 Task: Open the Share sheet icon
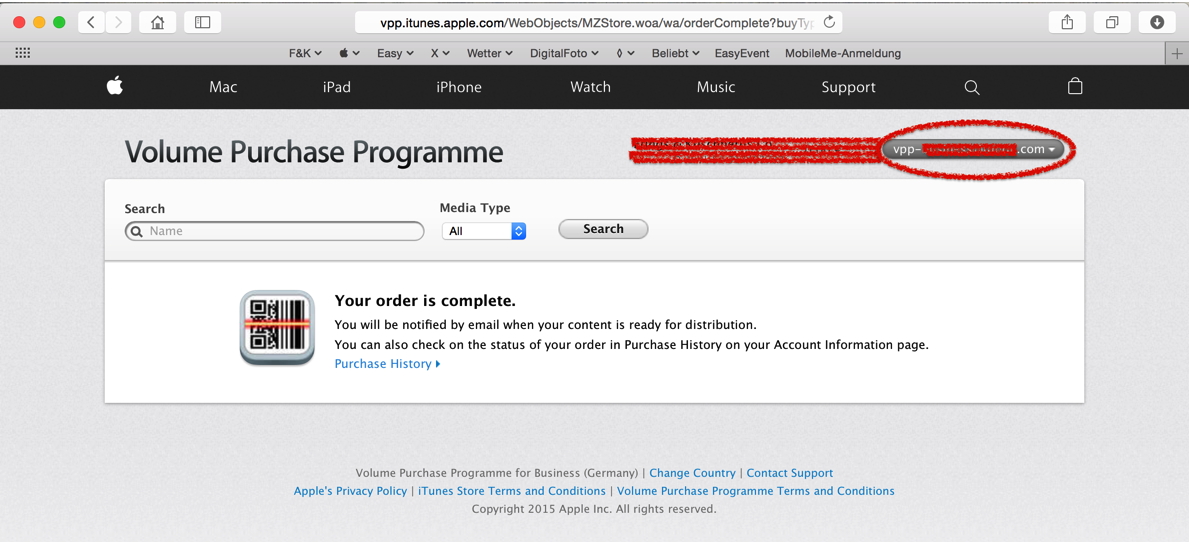click(x=1067, y=22)
